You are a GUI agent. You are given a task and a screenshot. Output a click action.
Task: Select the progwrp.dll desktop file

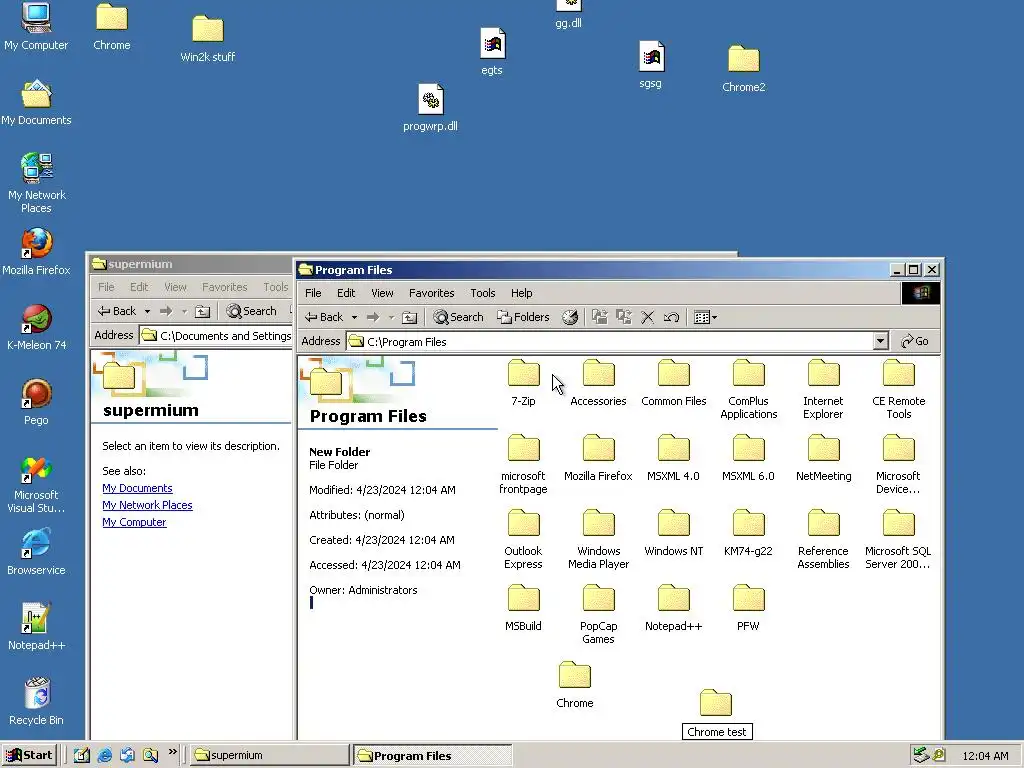(430, 108)
